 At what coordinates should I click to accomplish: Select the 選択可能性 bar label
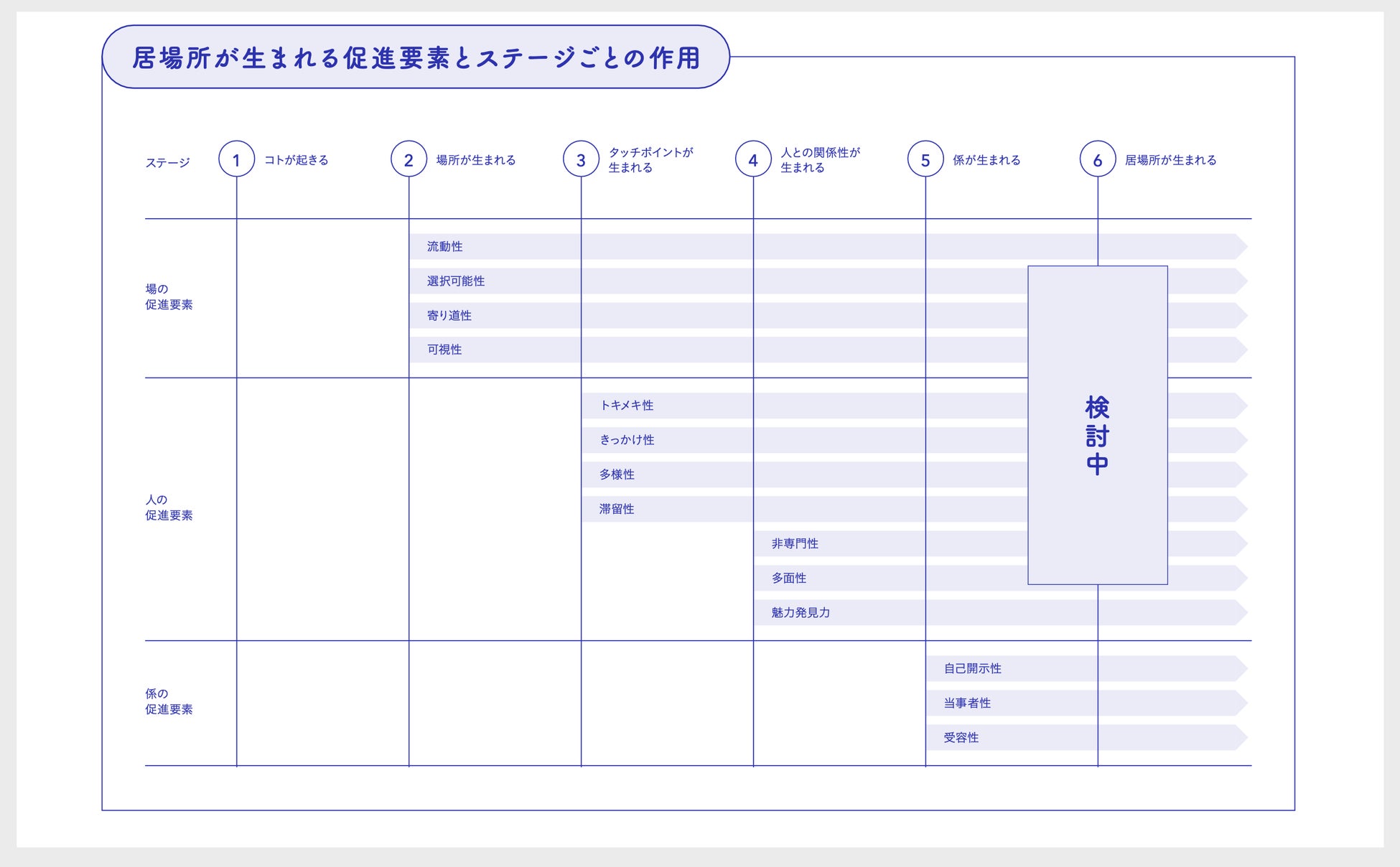pos(456,281)
